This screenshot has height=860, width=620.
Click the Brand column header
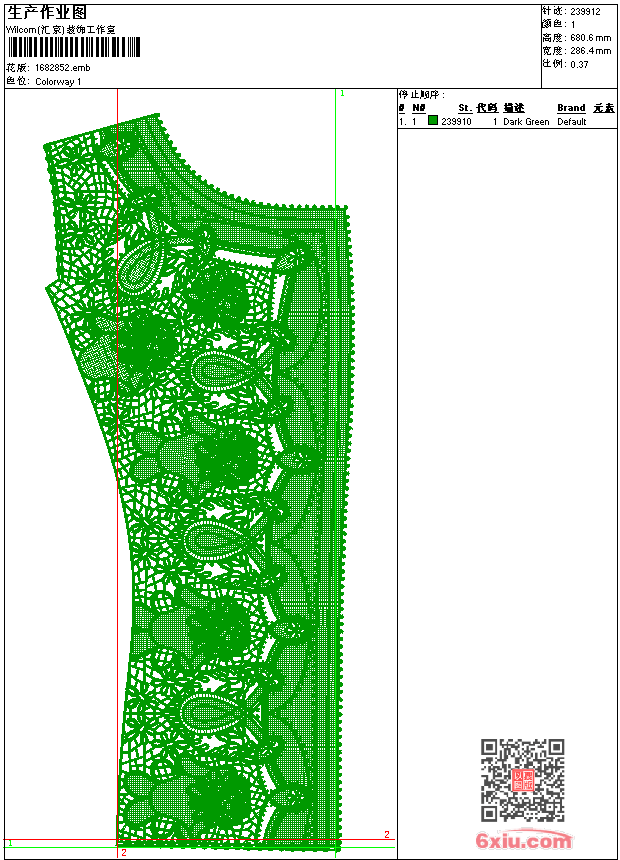click(x=571, y=108)
